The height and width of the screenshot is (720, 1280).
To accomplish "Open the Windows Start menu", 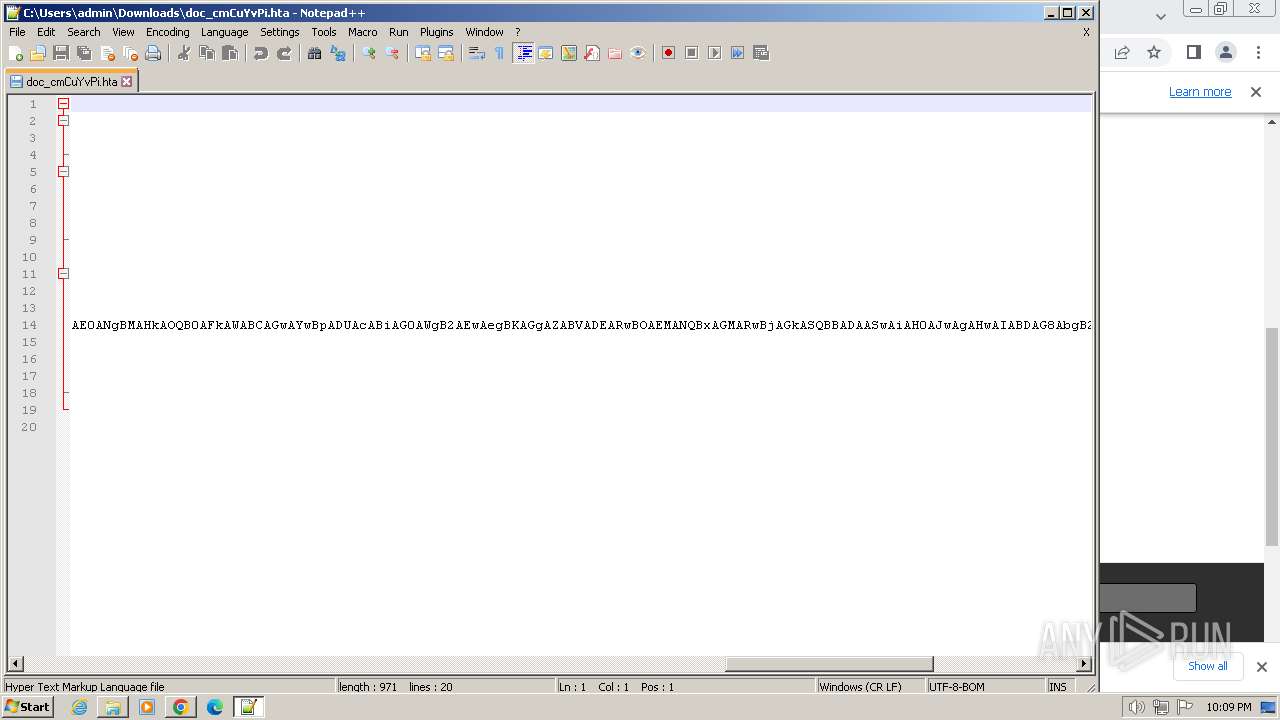I will point(27,707).
